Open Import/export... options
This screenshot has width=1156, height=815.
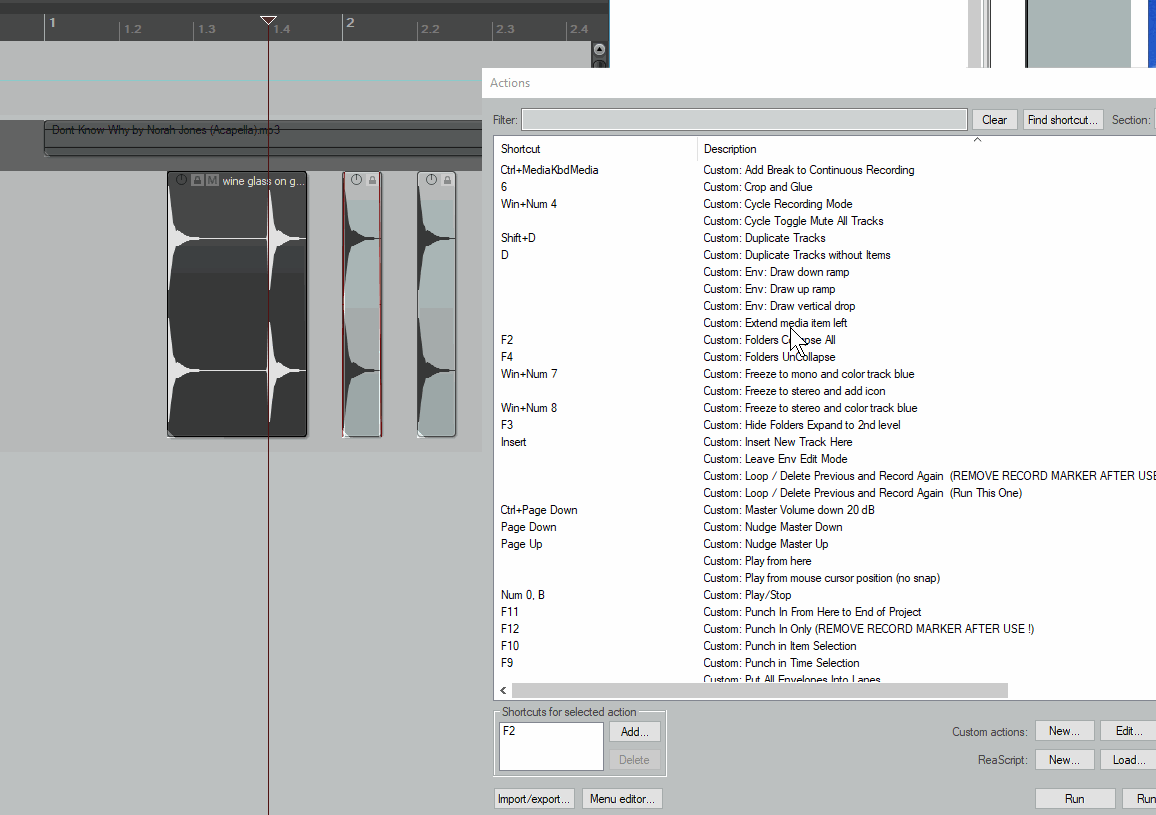534,799
